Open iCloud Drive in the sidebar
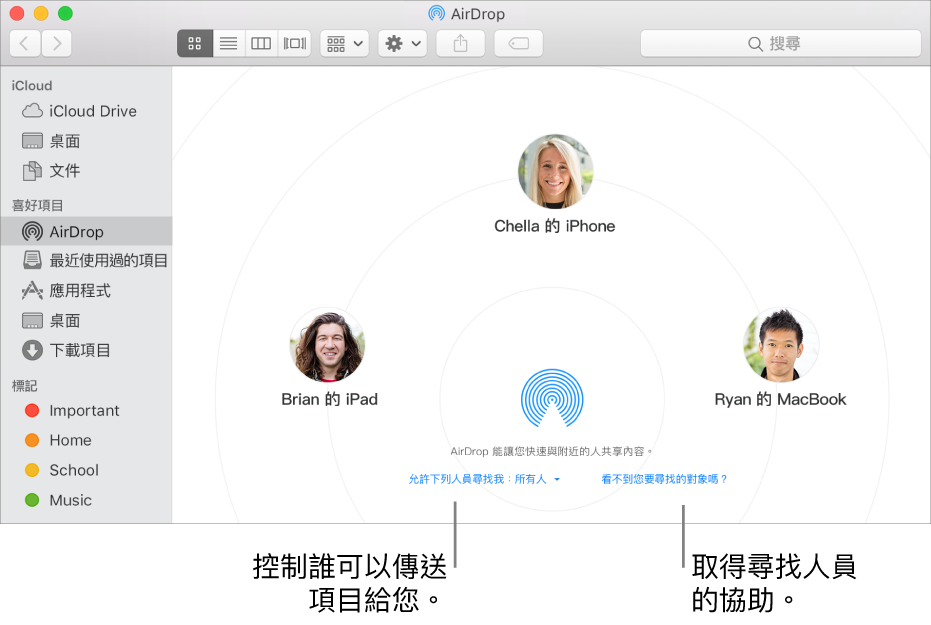The image size is (931, 625). (86, 111)
